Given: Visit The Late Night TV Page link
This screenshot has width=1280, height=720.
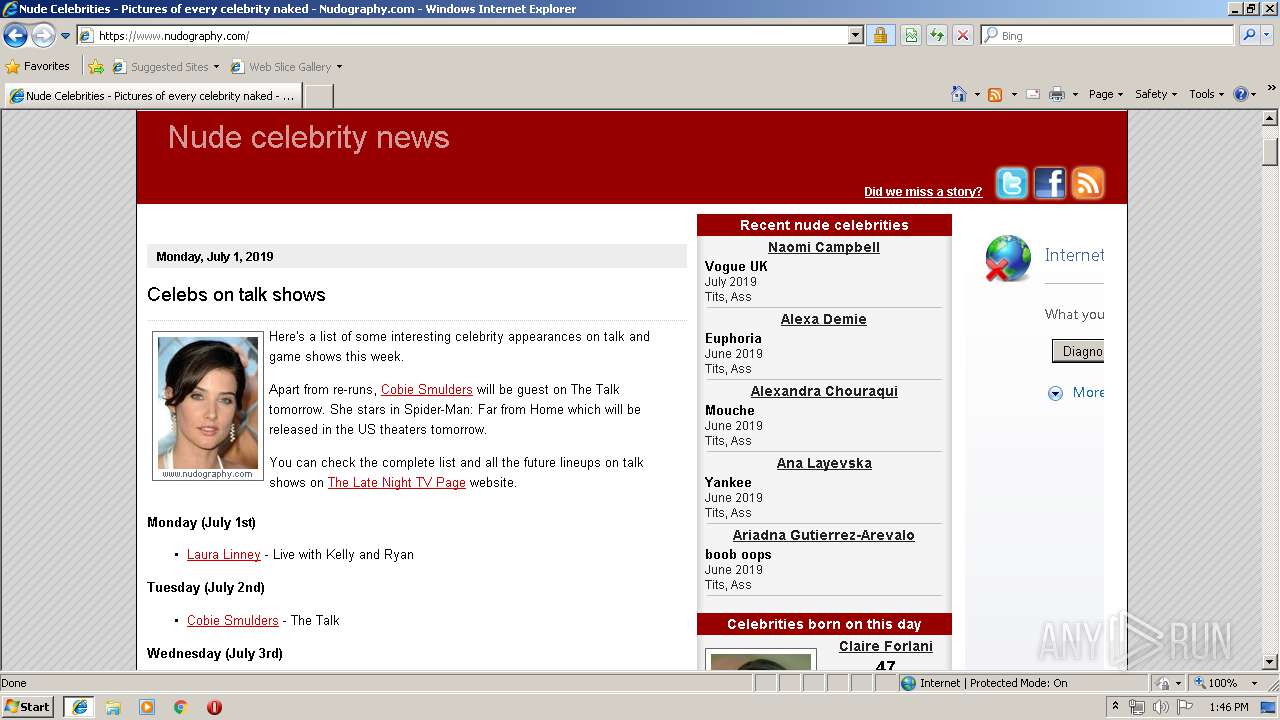Looking at the screenshot, I should coord(397,483).
